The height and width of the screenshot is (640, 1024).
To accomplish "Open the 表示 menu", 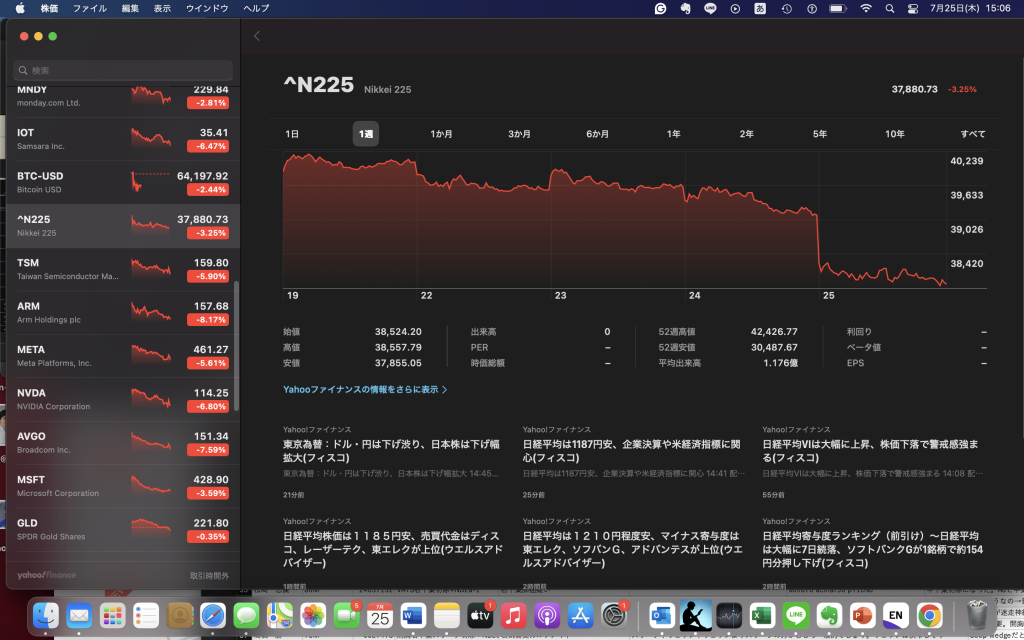I will (162, 8).
